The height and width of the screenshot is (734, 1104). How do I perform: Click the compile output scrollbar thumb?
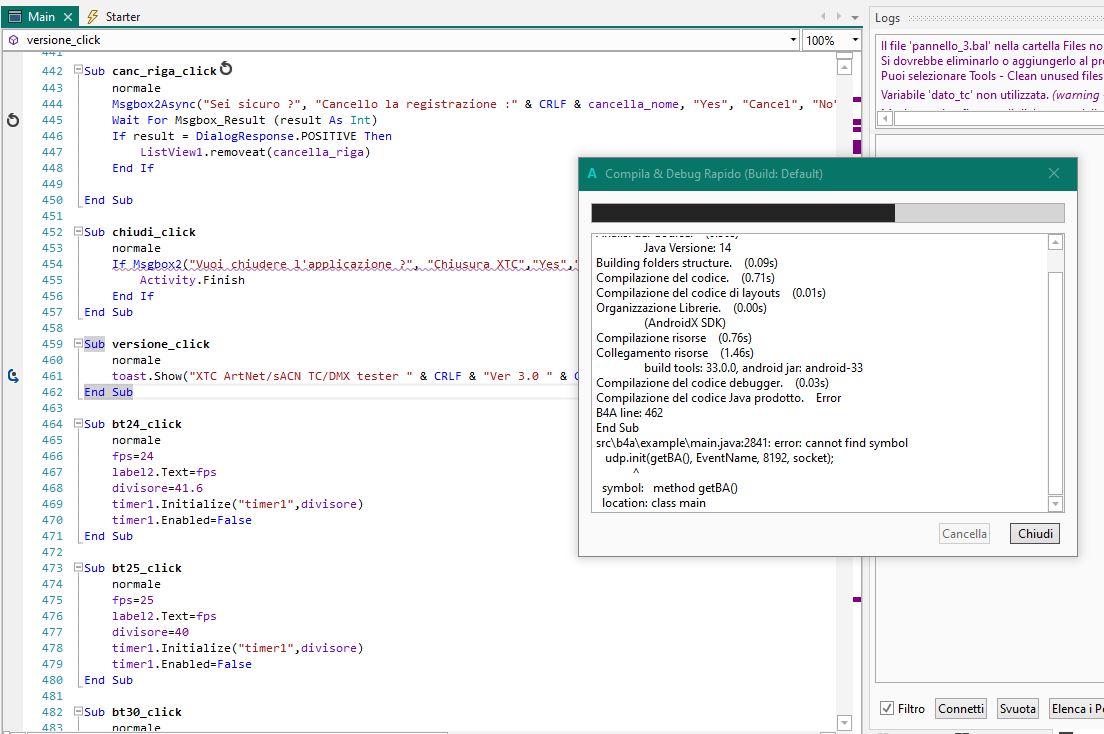click(x=1055, y=383)
